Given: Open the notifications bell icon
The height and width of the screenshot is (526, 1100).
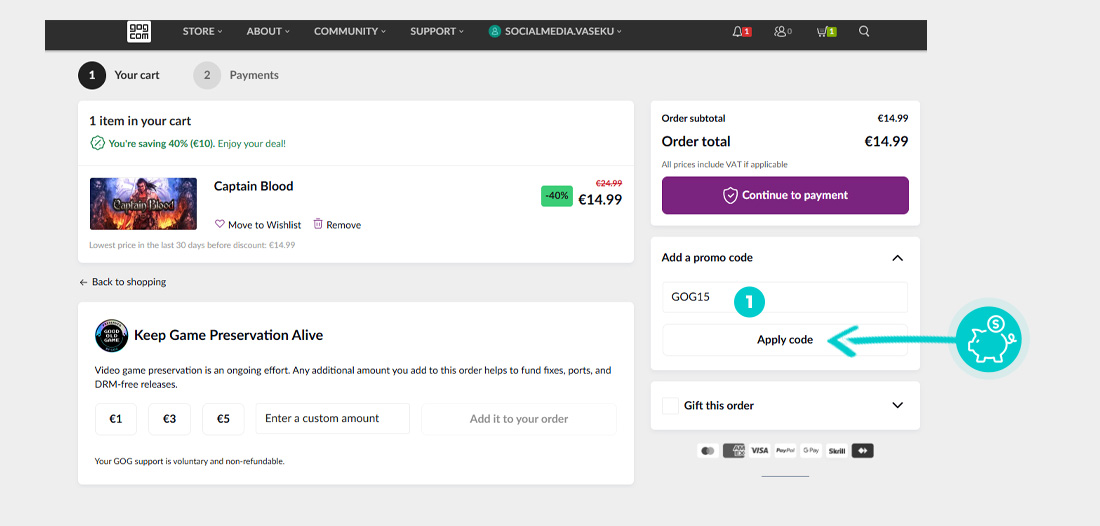Looking at the screenshot, I should tap(738, 32).
